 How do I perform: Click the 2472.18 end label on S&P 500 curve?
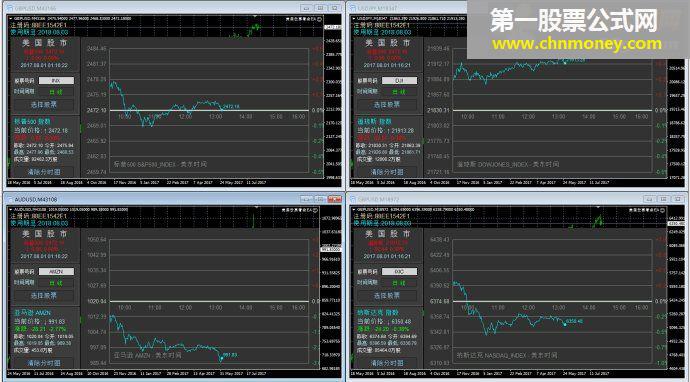(x=231, y=107)
